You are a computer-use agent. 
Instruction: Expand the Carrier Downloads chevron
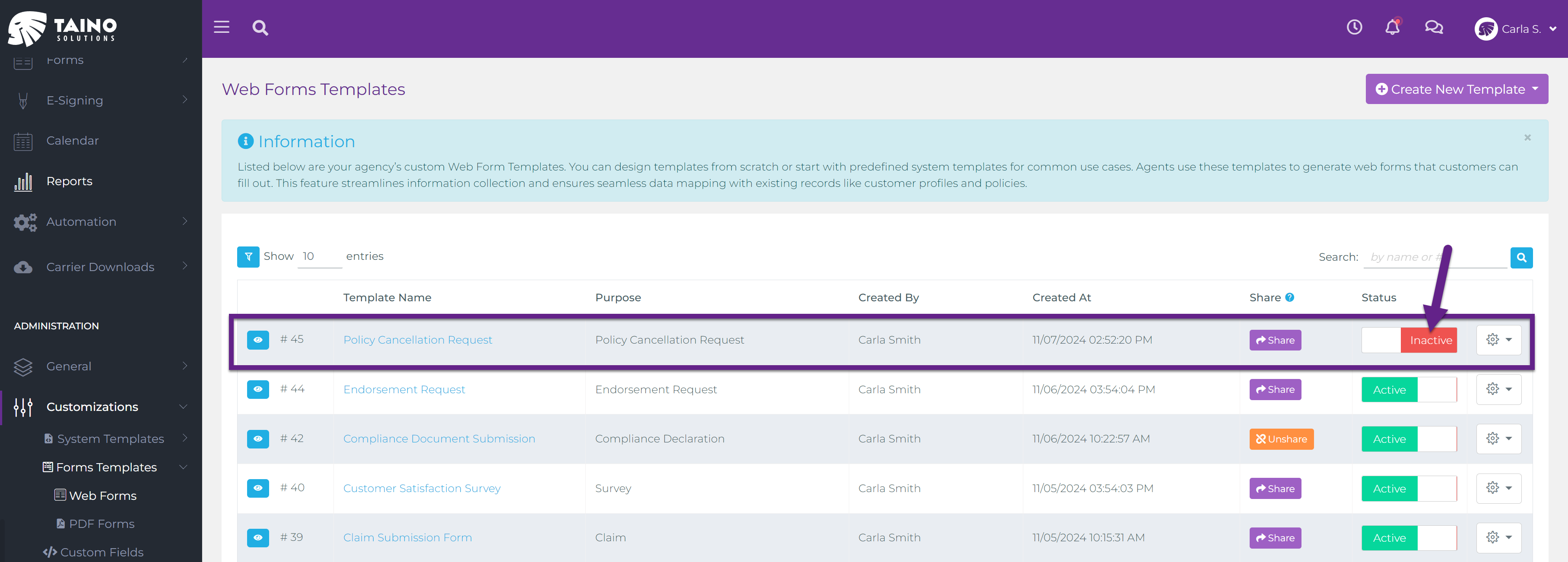point(185,266)
